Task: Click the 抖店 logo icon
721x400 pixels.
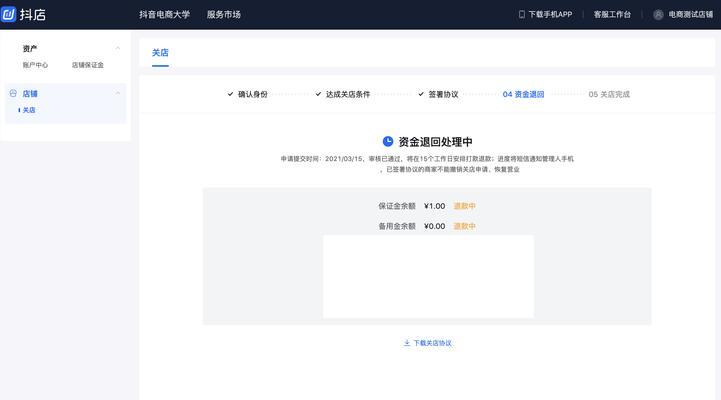Action: point(10,14)
